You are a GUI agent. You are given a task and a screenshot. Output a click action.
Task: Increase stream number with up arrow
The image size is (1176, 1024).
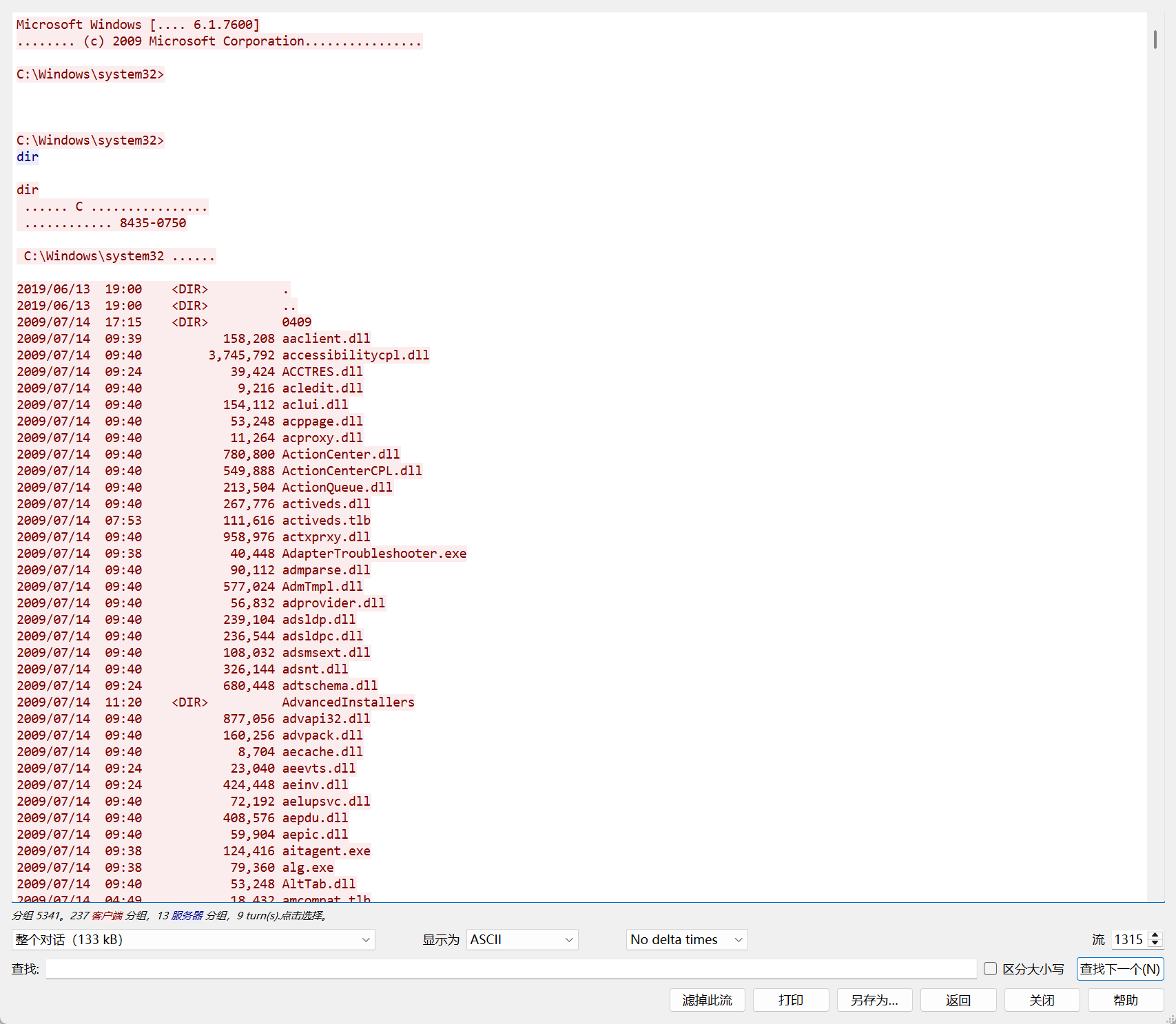[1155, 935]
